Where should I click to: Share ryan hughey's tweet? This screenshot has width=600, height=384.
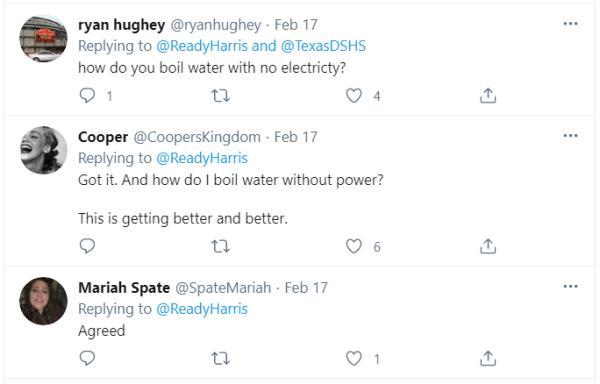coord(488,95)
